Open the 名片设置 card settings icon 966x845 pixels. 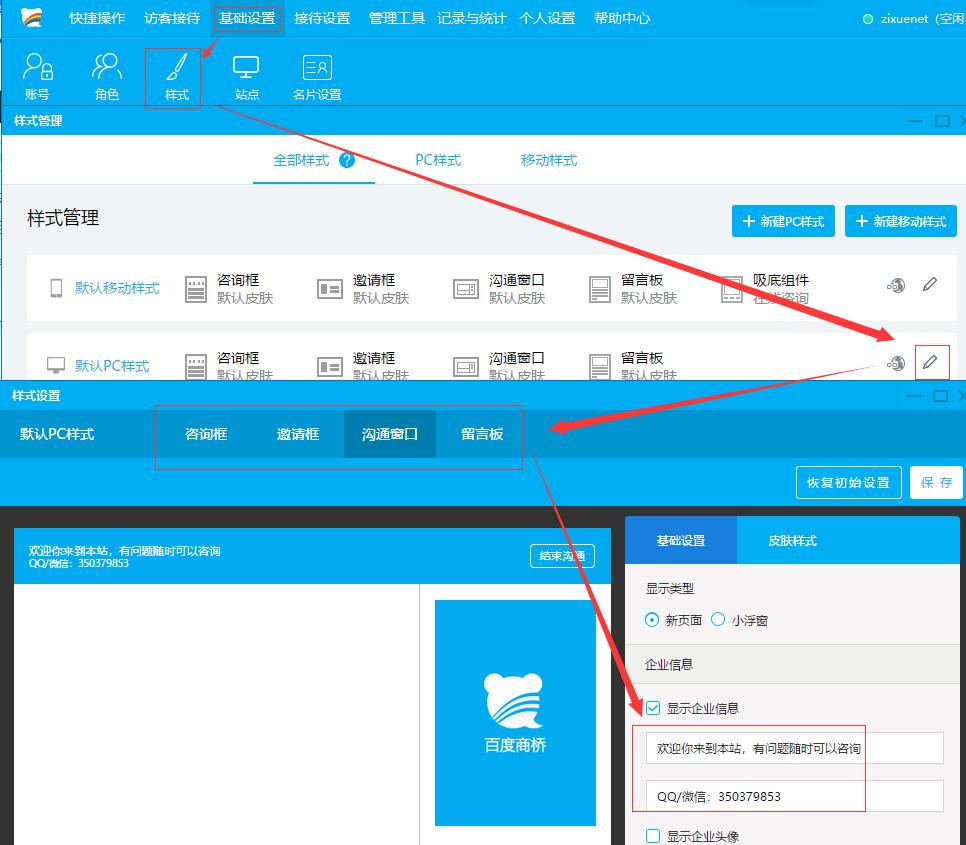pyautogui.click(x=317, y=76)
